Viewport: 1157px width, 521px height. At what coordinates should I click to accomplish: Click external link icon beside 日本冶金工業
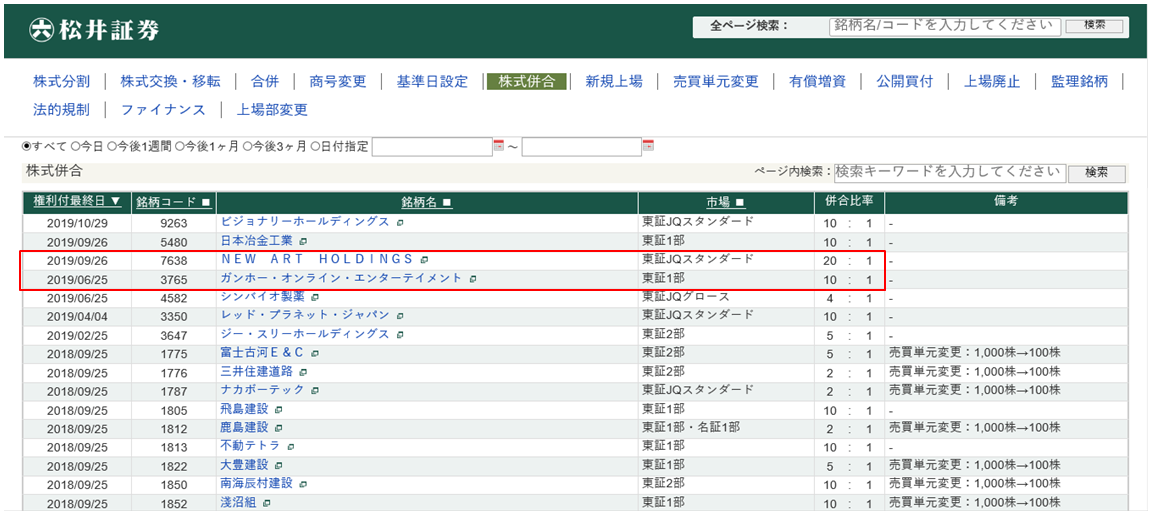coord(303,241)
